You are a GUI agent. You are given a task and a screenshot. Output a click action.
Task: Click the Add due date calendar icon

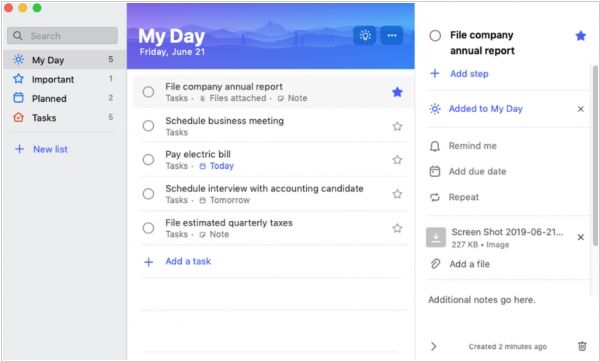coord(435,171)
